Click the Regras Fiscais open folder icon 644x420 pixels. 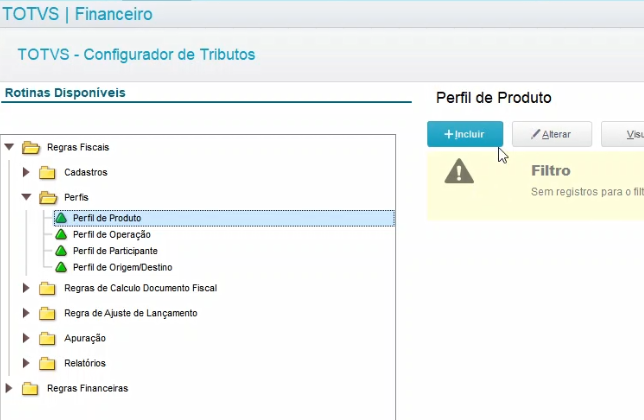tap(31, 147)
